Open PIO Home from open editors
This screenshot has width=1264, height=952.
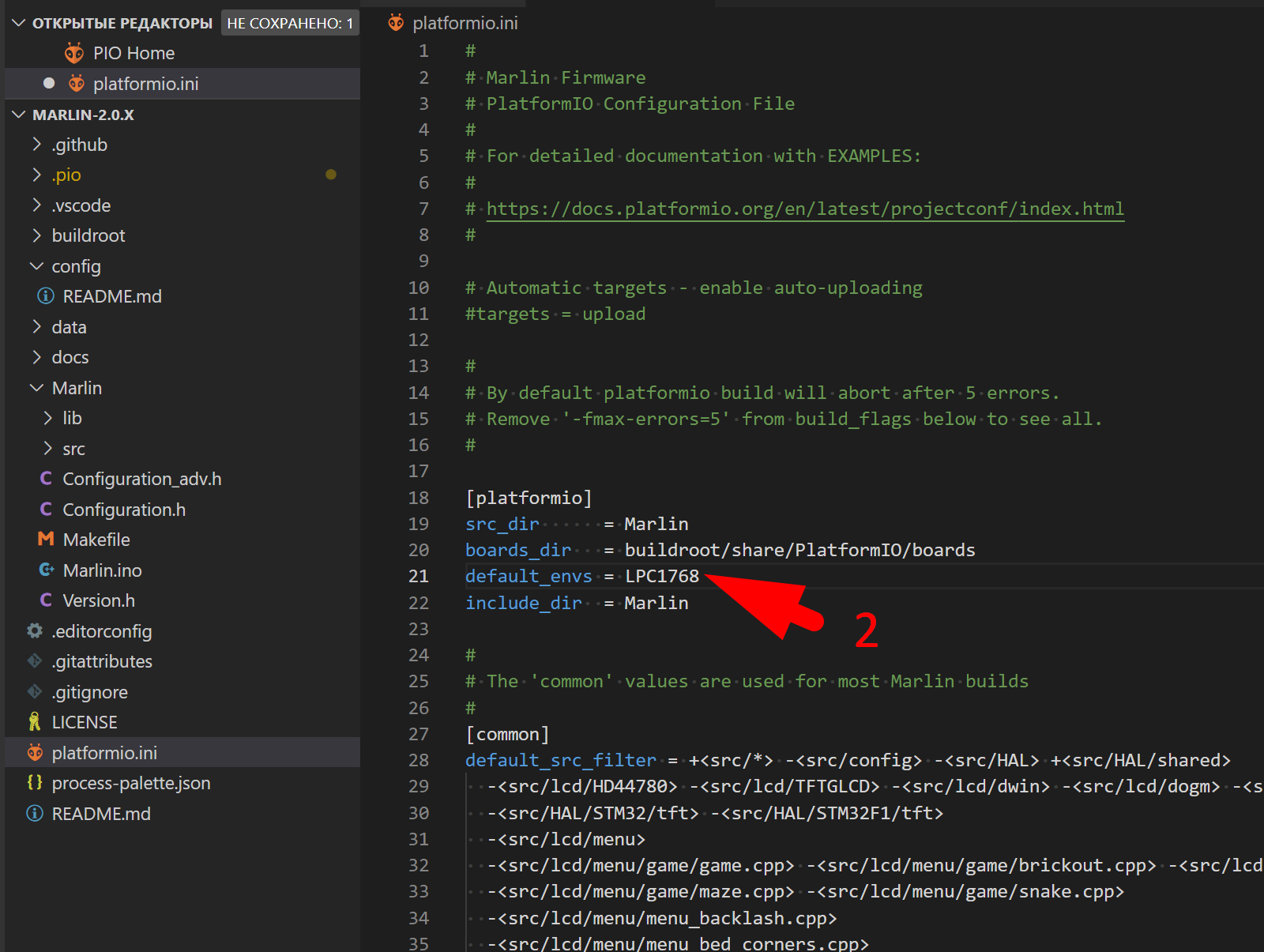[x=134, y=53]
